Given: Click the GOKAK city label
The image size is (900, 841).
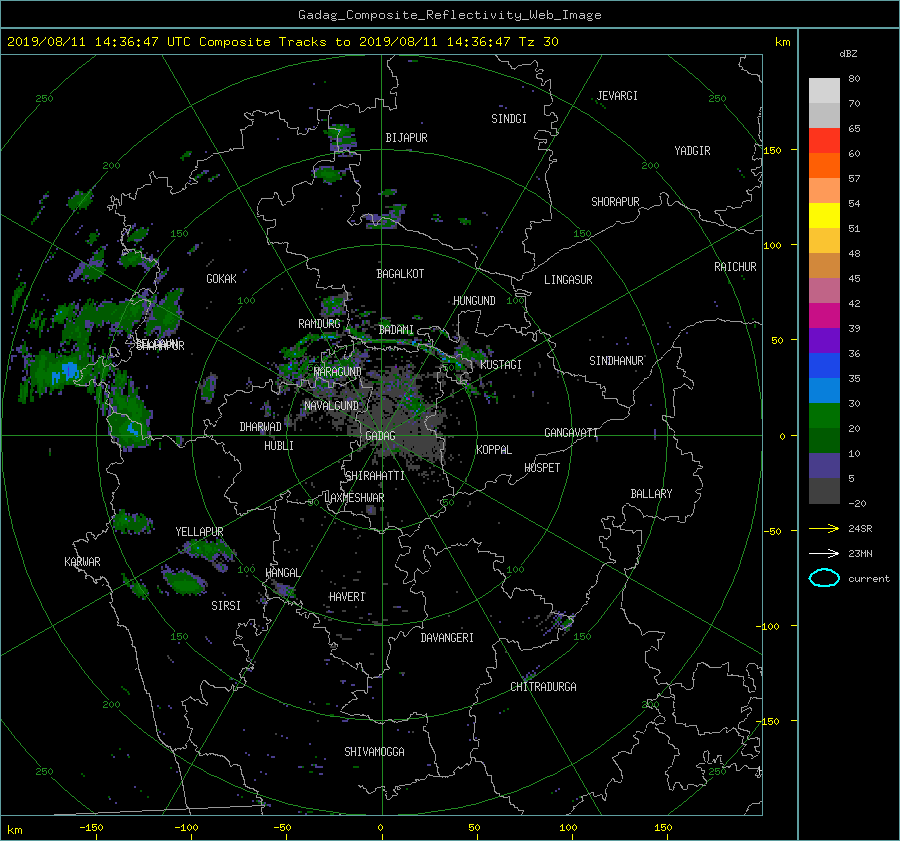Looking at the screenshot, I should (221, 279).
